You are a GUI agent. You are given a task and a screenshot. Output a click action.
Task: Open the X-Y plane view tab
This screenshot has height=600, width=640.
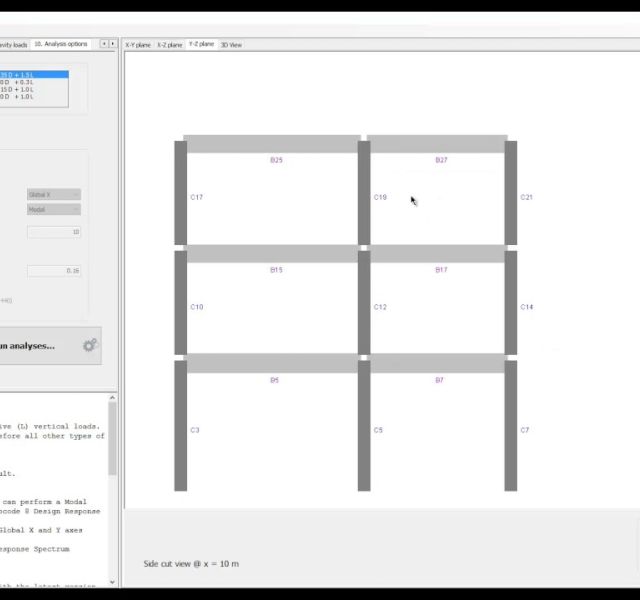[x=138, y=45]
